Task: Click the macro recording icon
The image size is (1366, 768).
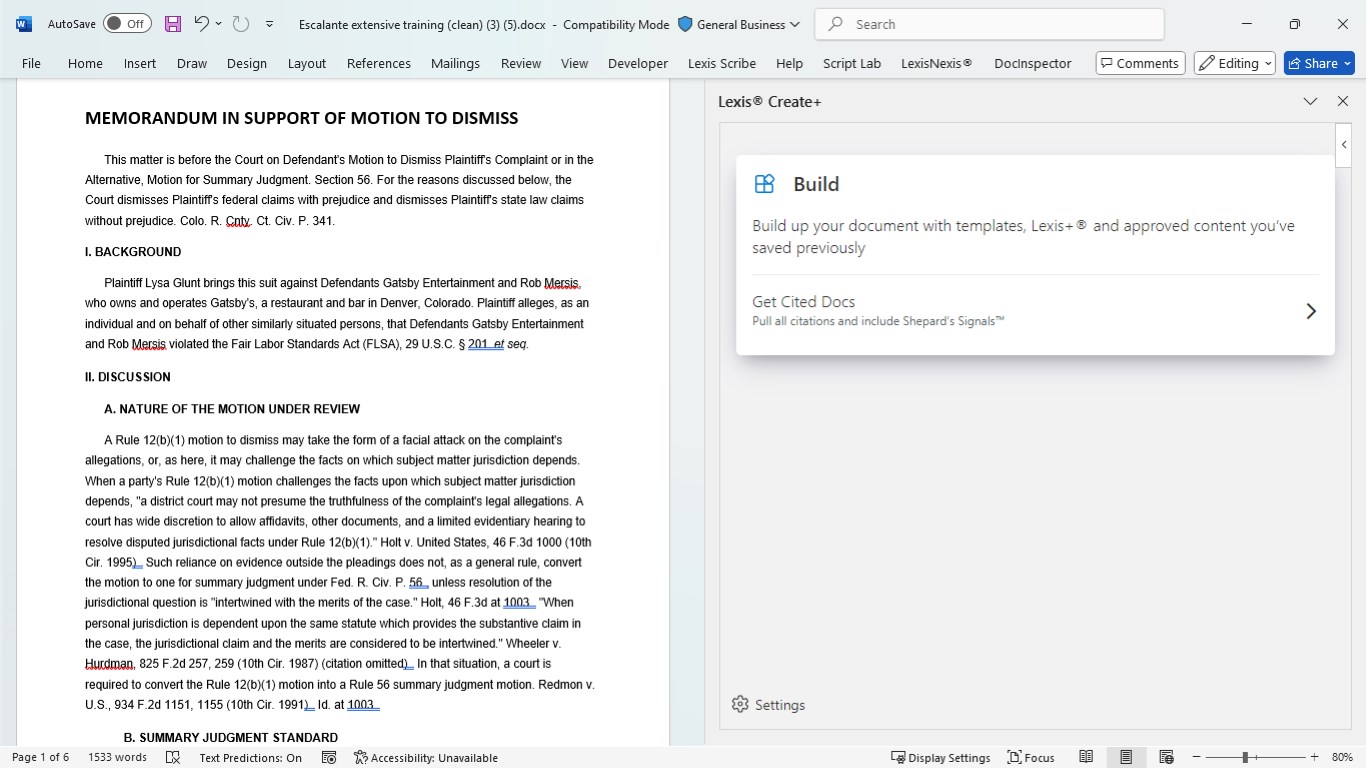Action: pyautogui.click(x=328, y=758)
